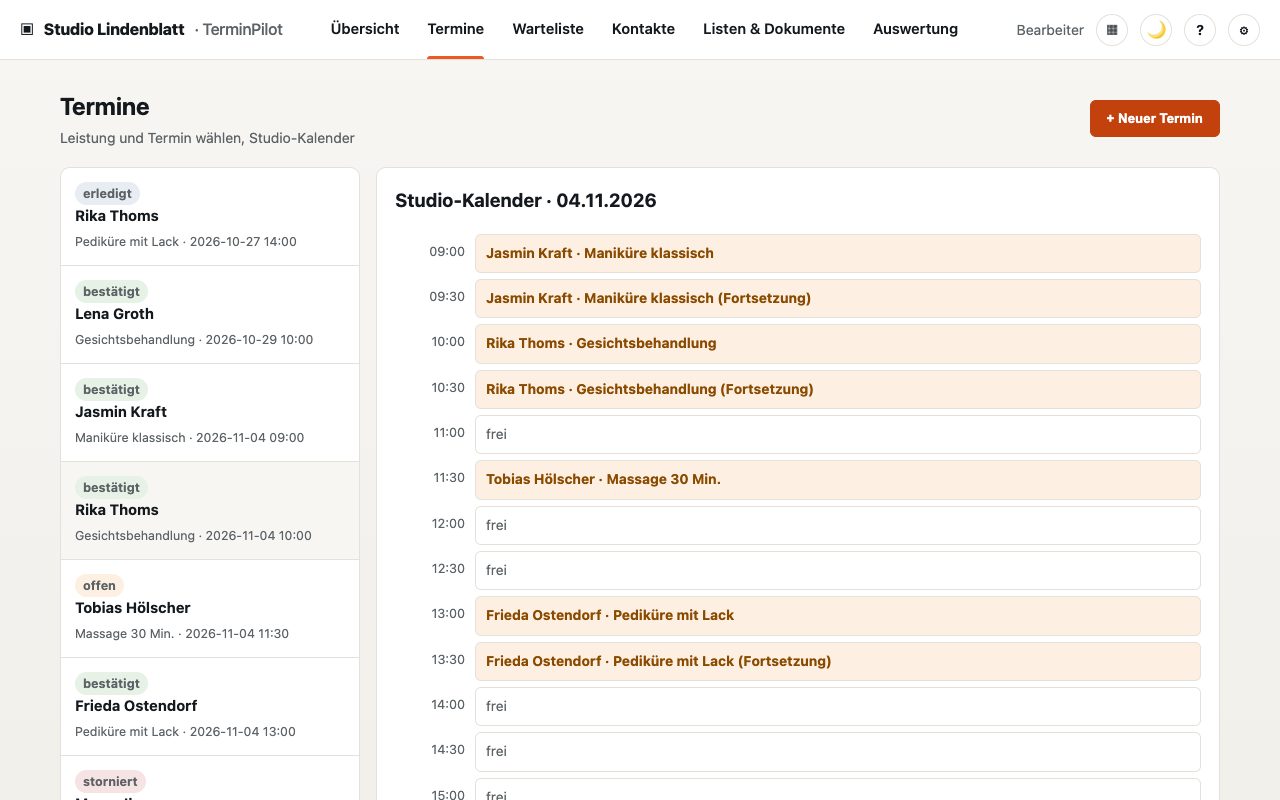Click the Studio Lindenblatt logo icon
Viewport: 1280px width, 800px height.
coord(27,30)
